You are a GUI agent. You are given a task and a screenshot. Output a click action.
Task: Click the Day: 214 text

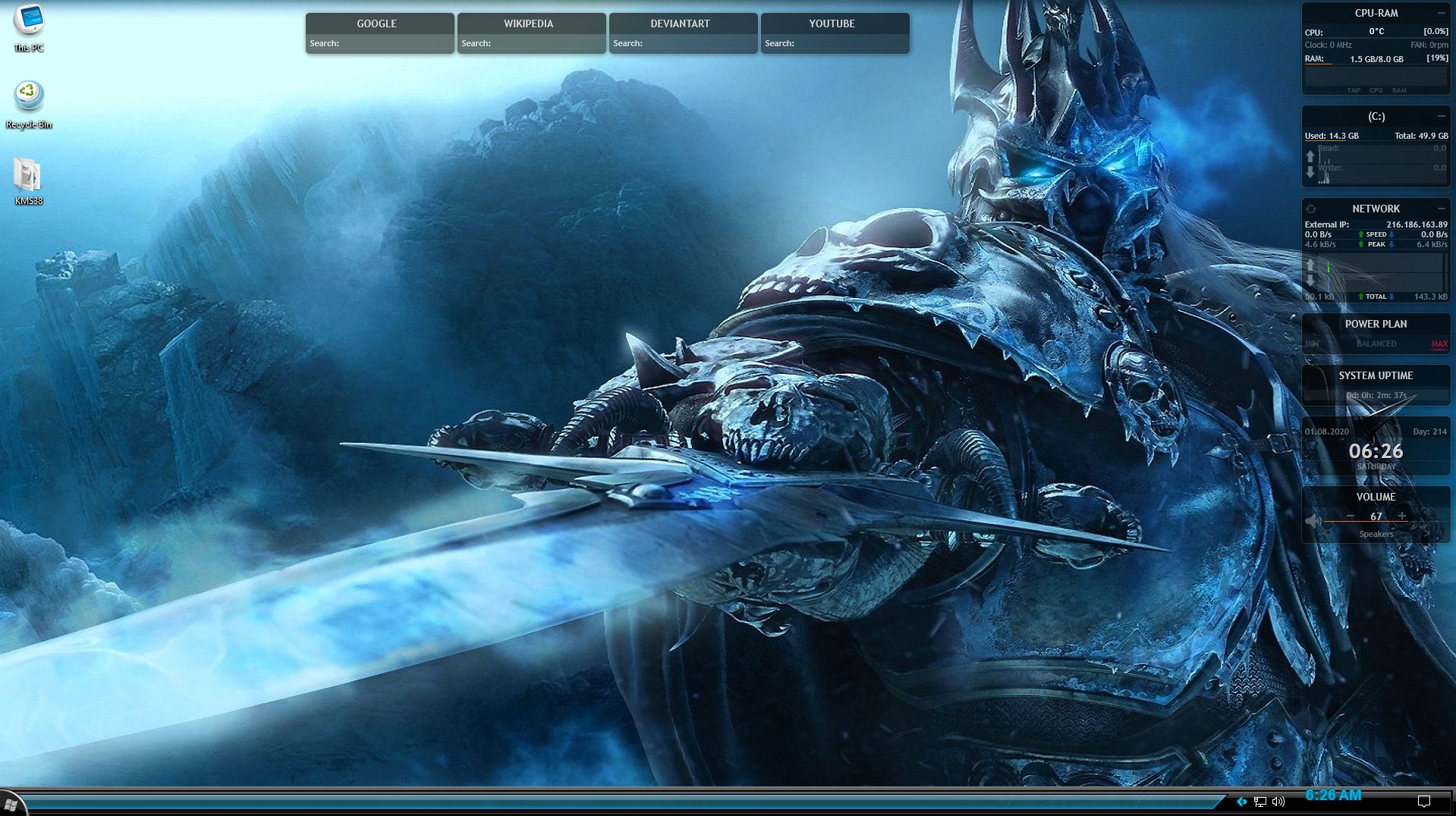click(x=1430, y=432)
